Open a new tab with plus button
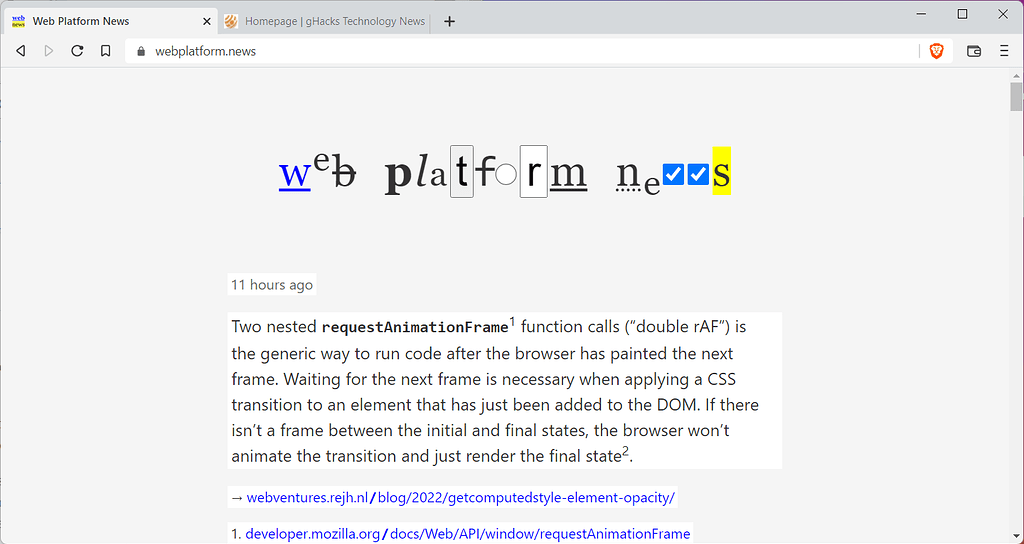This screenshot has width=1024, height=544. tap(449, 22)
